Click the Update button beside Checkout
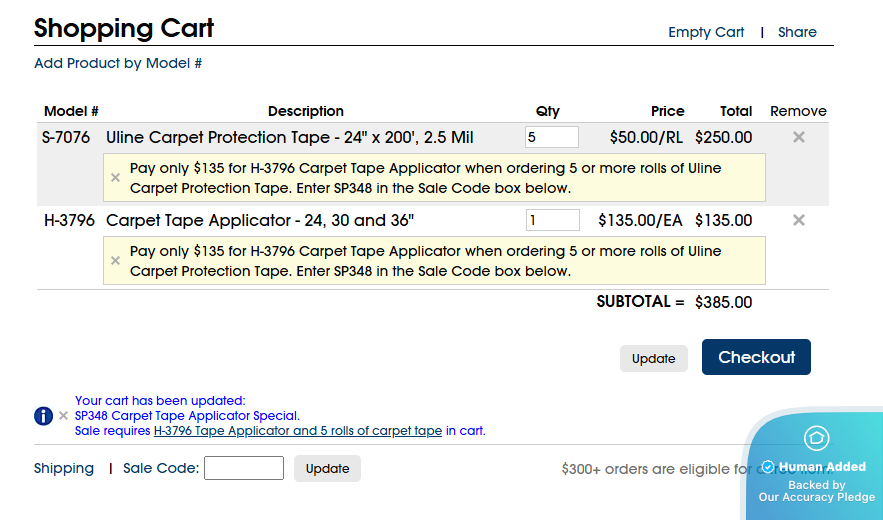 (x=653, y=358)
